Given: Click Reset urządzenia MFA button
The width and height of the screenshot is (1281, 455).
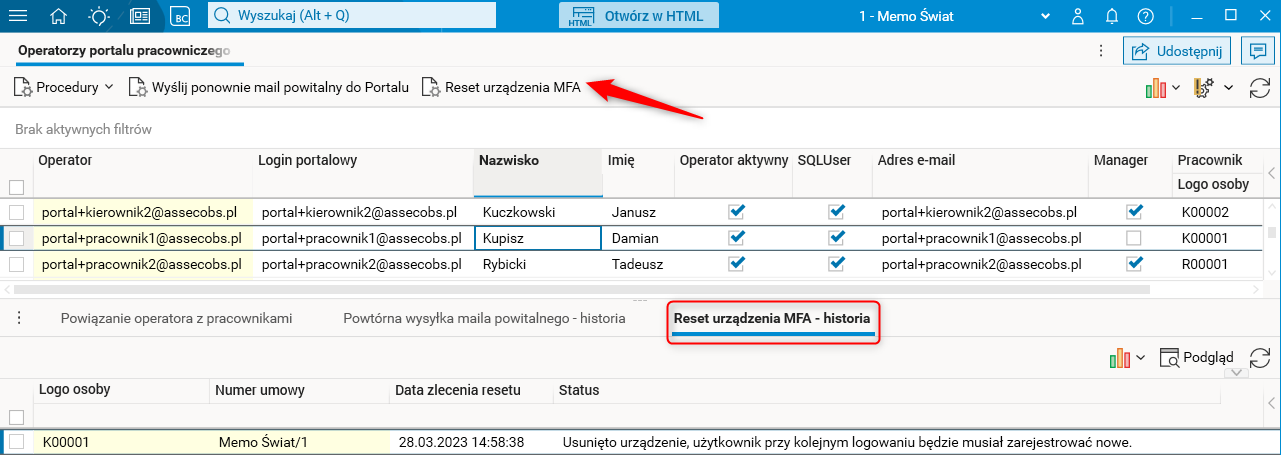Looking at the screenshot, I should 501,87.
